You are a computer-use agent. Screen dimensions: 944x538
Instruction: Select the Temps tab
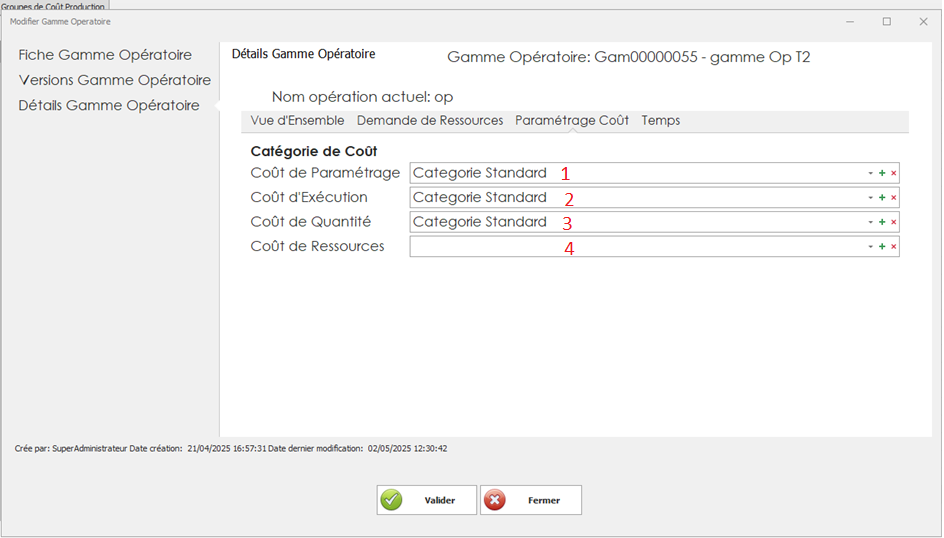[x=660, y=121]
